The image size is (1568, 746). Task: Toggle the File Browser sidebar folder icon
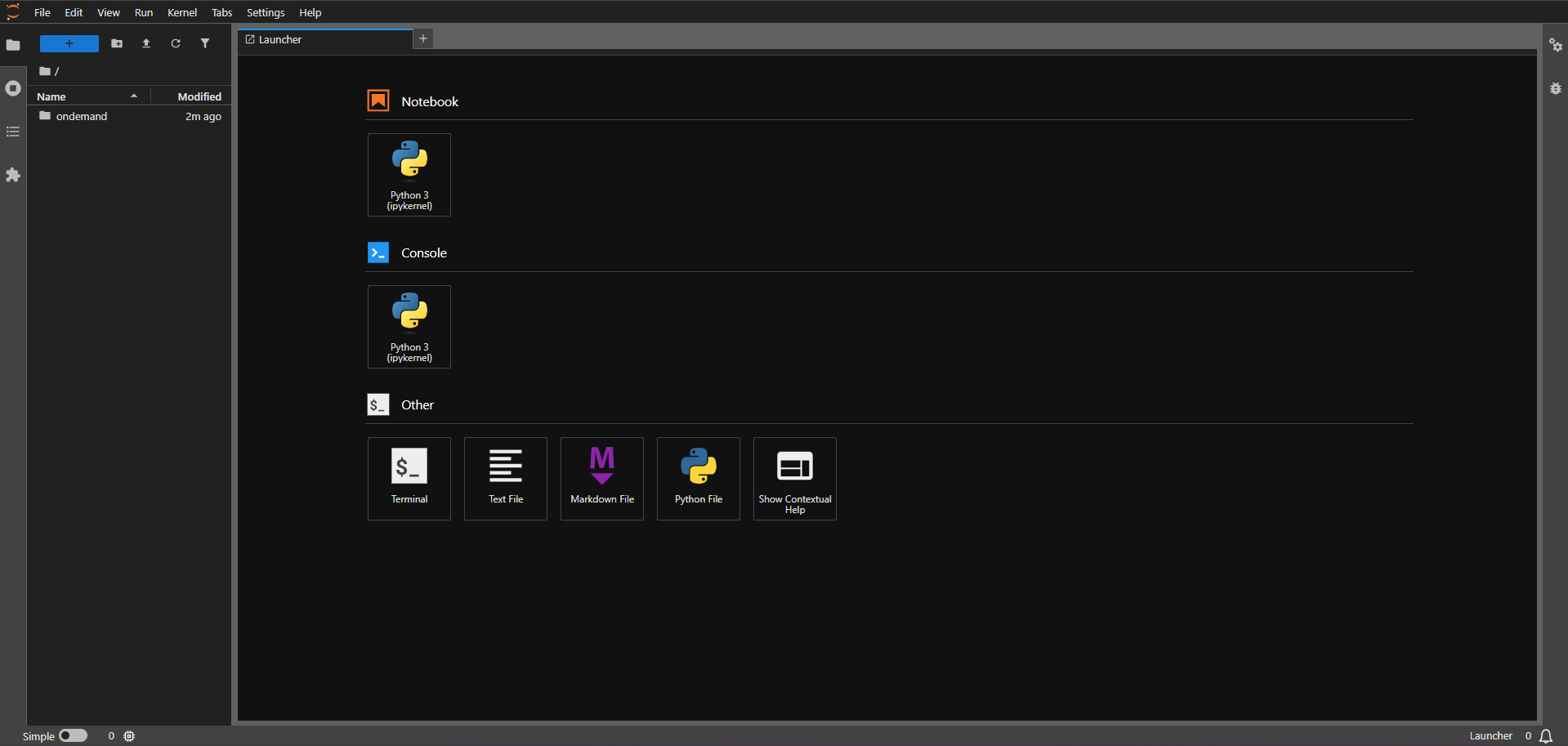pyautogui.click(x=13, y=45)
